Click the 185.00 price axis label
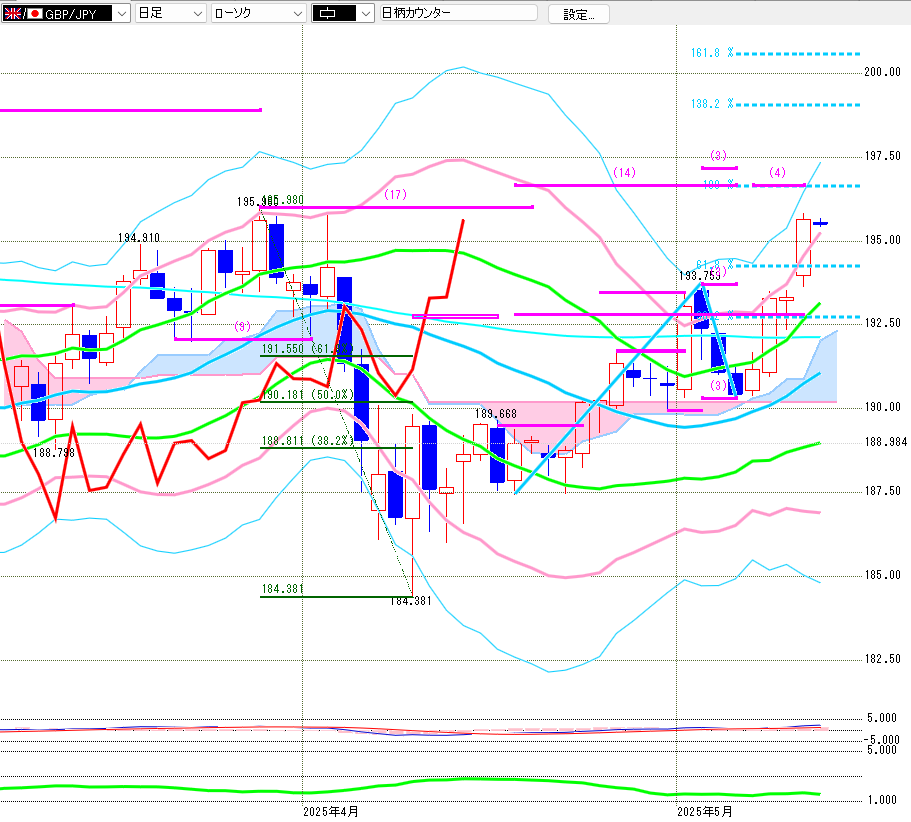This screenshot has height=822, width=911. (882, 575)
